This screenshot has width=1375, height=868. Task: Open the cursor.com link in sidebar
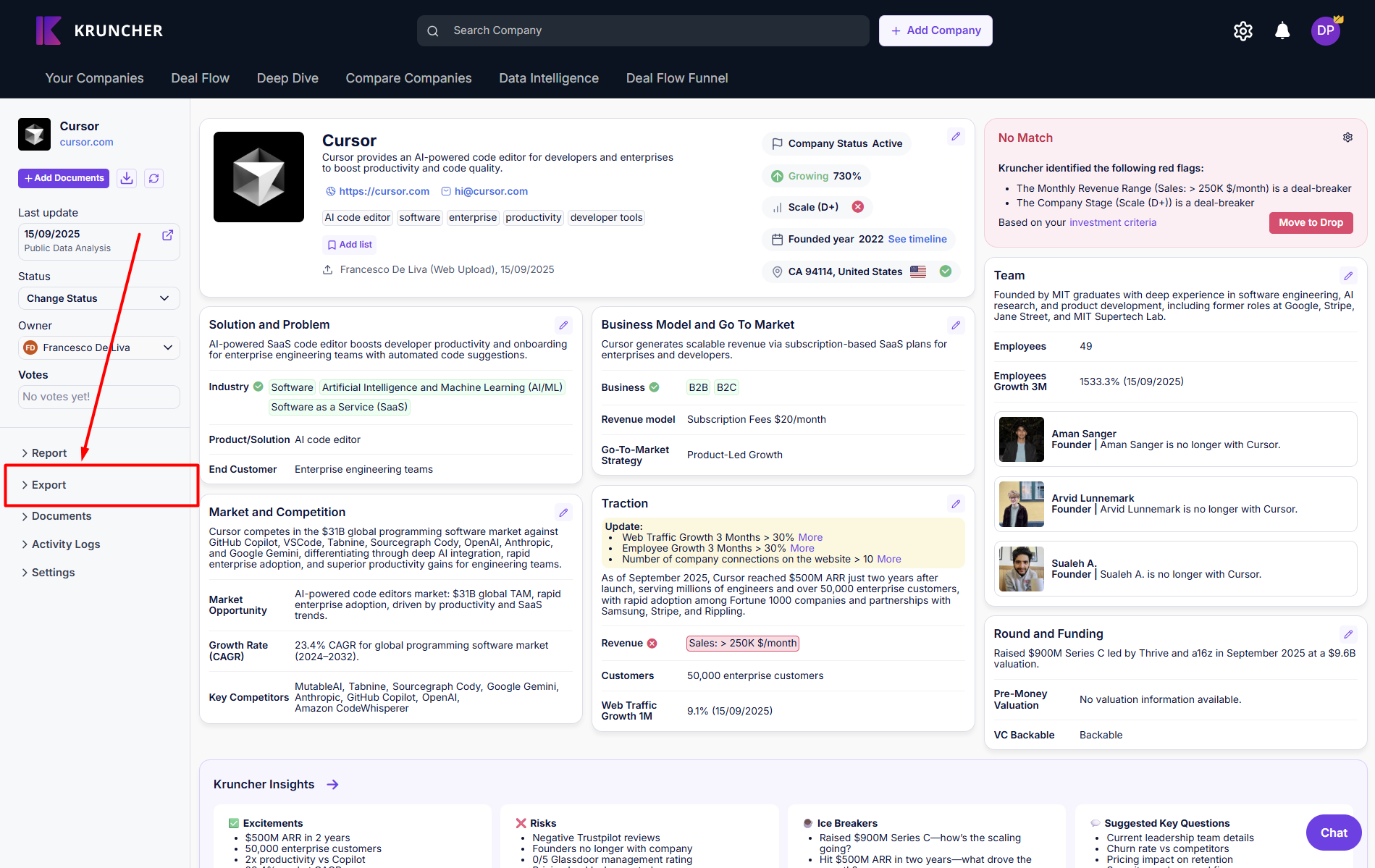coord(86,143)
